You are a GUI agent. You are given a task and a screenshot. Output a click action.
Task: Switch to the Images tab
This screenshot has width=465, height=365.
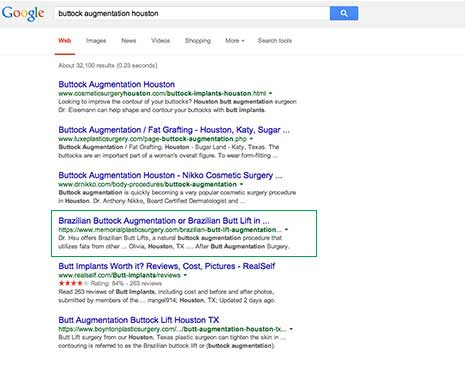(x=96, y=41)
